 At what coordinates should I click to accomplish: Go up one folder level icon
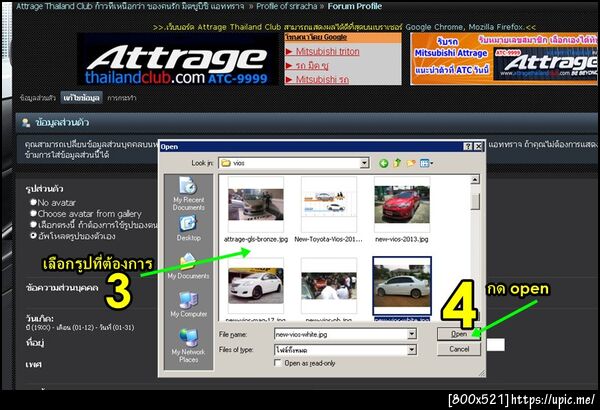(397, 163)
